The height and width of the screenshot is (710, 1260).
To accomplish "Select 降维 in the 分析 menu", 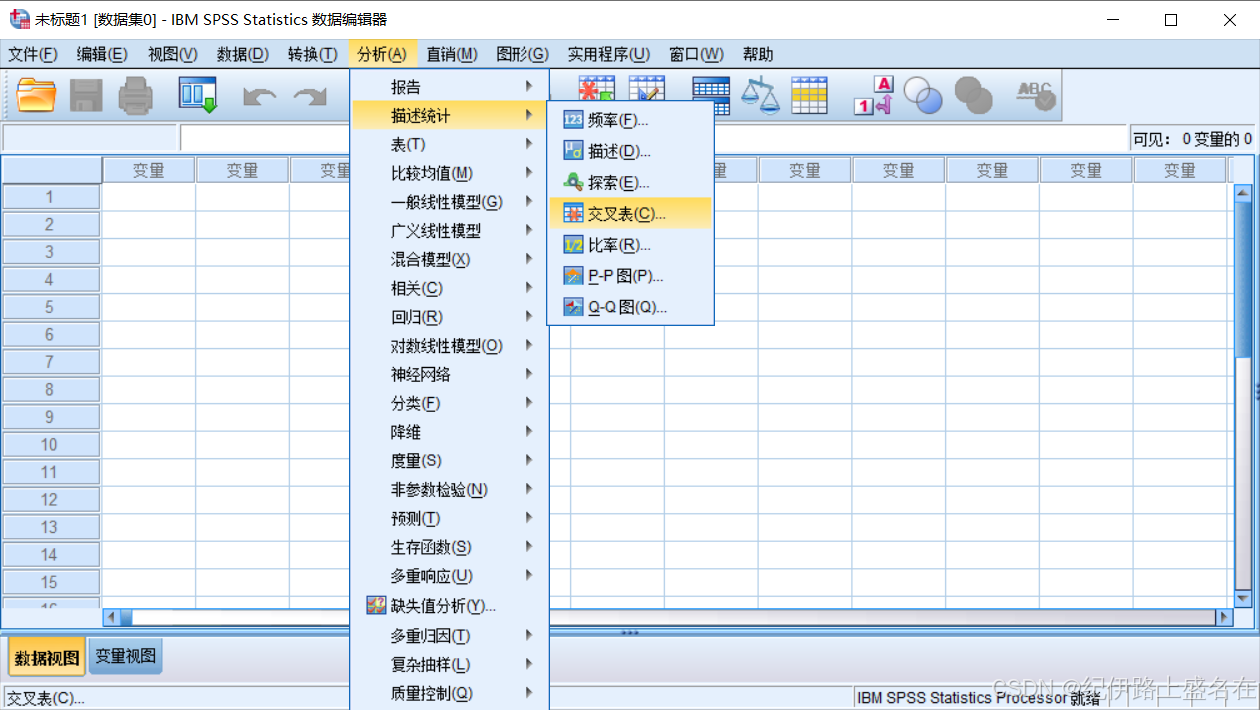I will click(449, 432).
